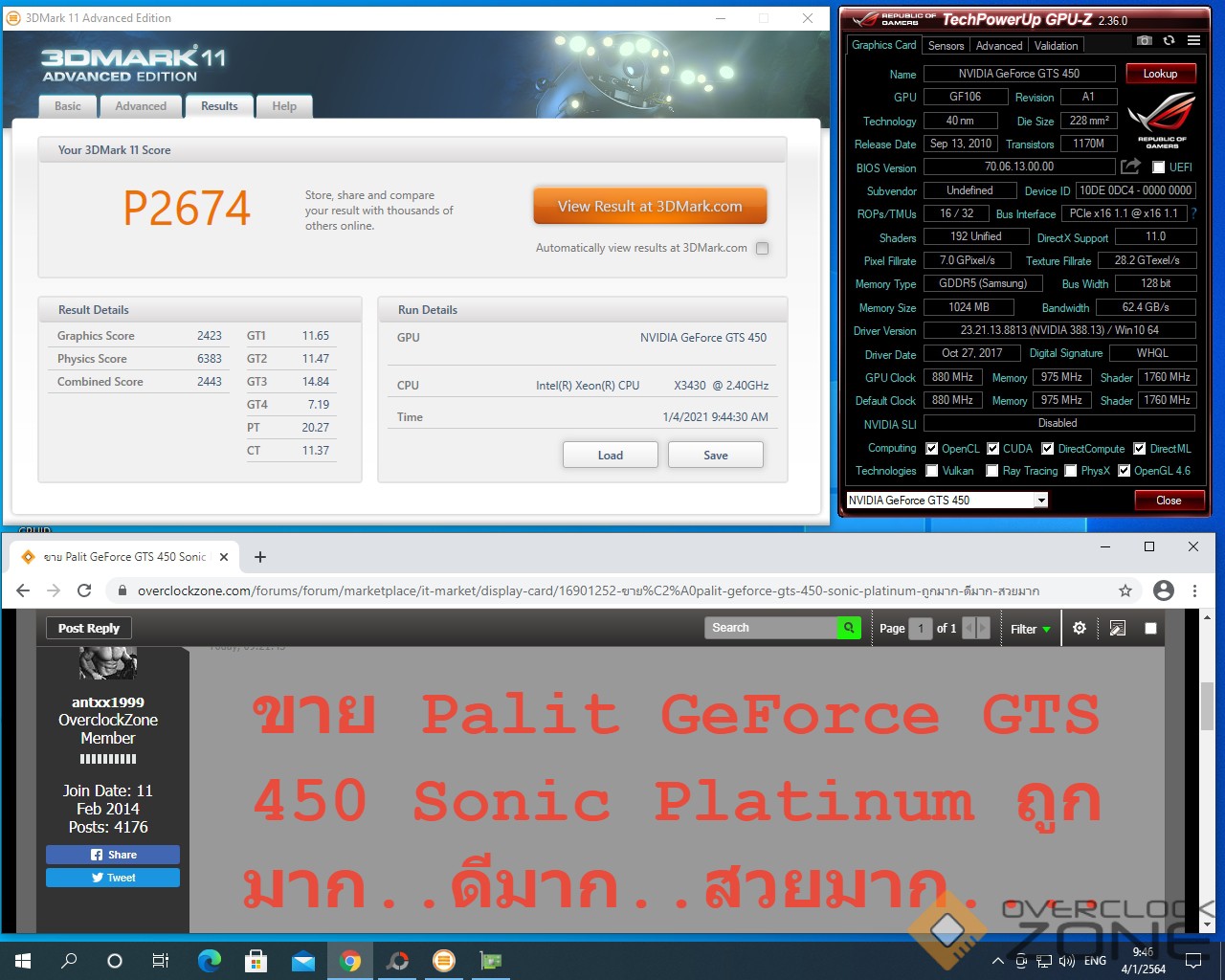1225x980 pixels.
Task: Toggle automatically view results at 3DMark.com
Action: pos(762,248)
